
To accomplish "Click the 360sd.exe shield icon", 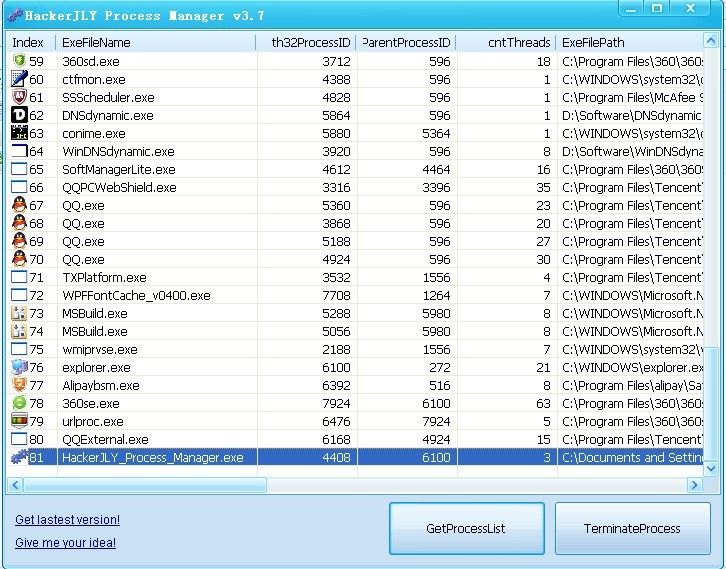I will pos(18,61).
